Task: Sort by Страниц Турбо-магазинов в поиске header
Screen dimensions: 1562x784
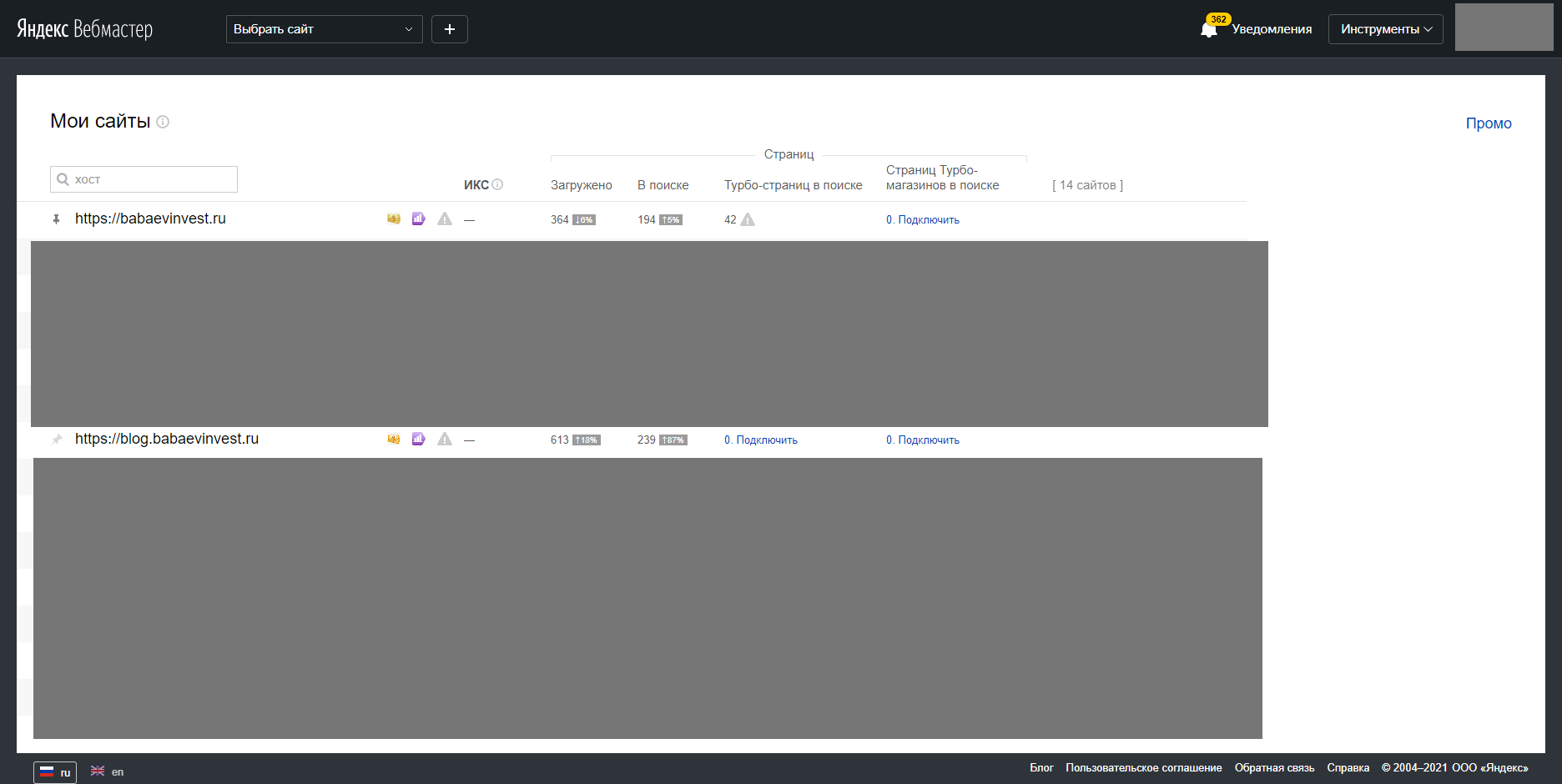Action: [943, 178]
